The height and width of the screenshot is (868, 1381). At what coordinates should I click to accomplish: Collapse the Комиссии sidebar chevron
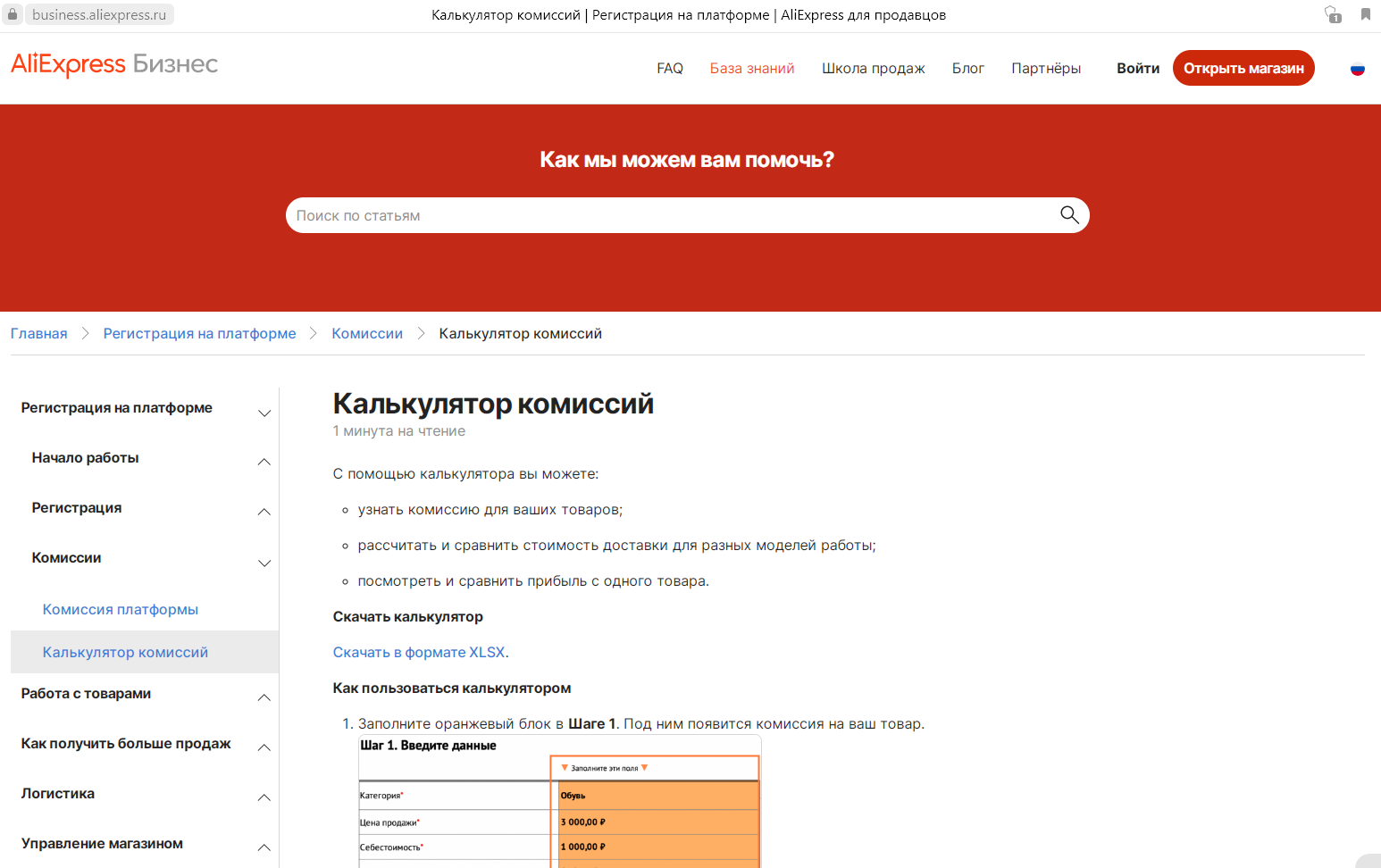pos(264,563)
